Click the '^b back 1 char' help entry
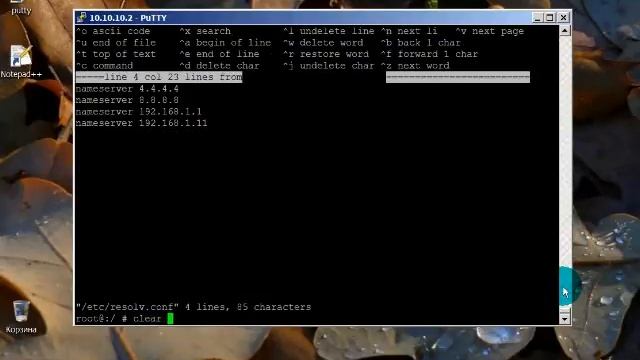 [x=420, y=42]
